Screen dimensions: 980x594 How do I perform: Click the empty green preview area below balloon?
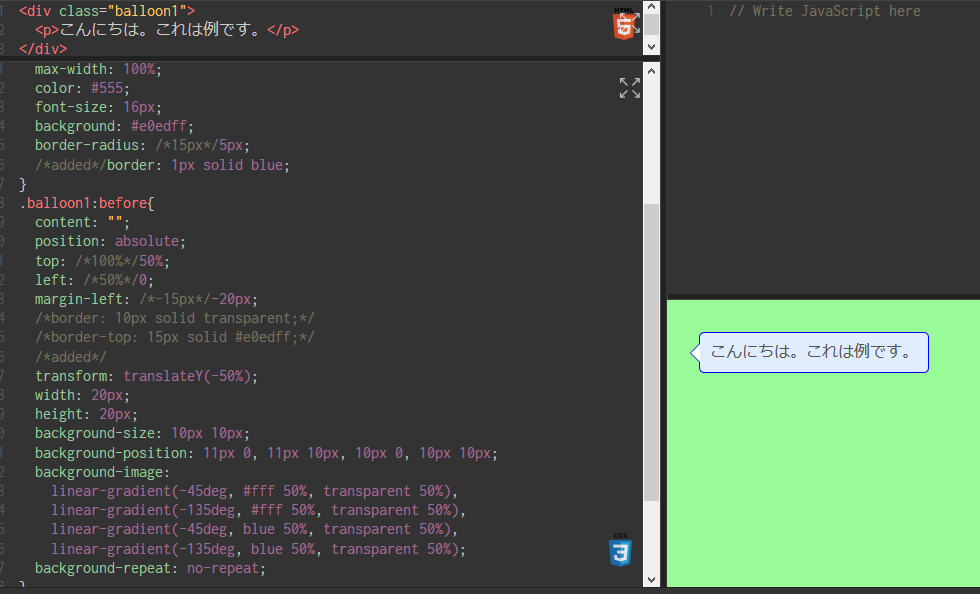pyautogui.click(x=822, y=480)
